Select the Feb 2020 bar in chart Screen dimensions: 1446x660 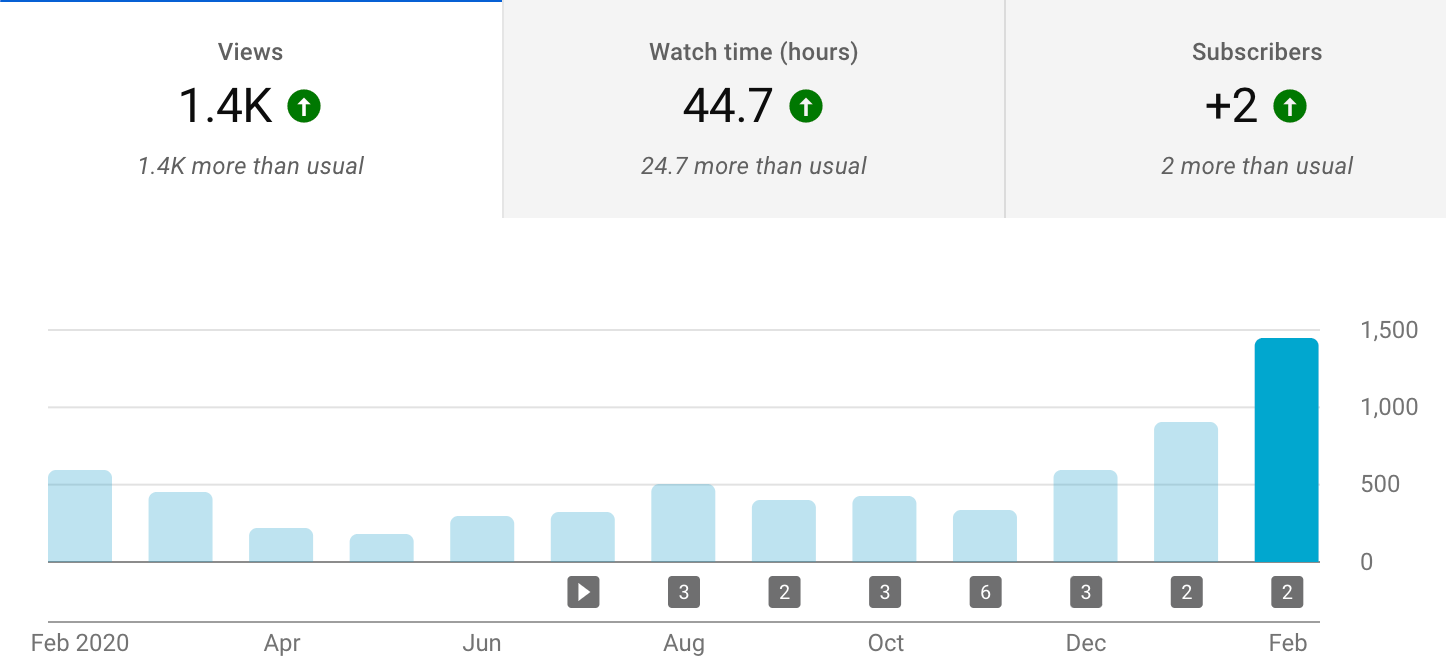pyautogui.click(x=80, y=516)
